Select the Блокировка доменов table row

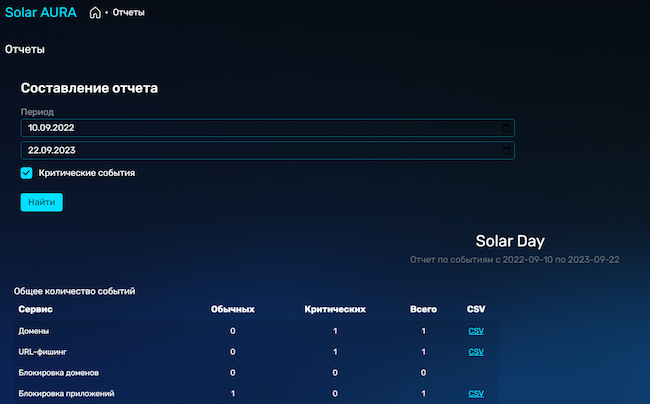click(x=256, y=373)
